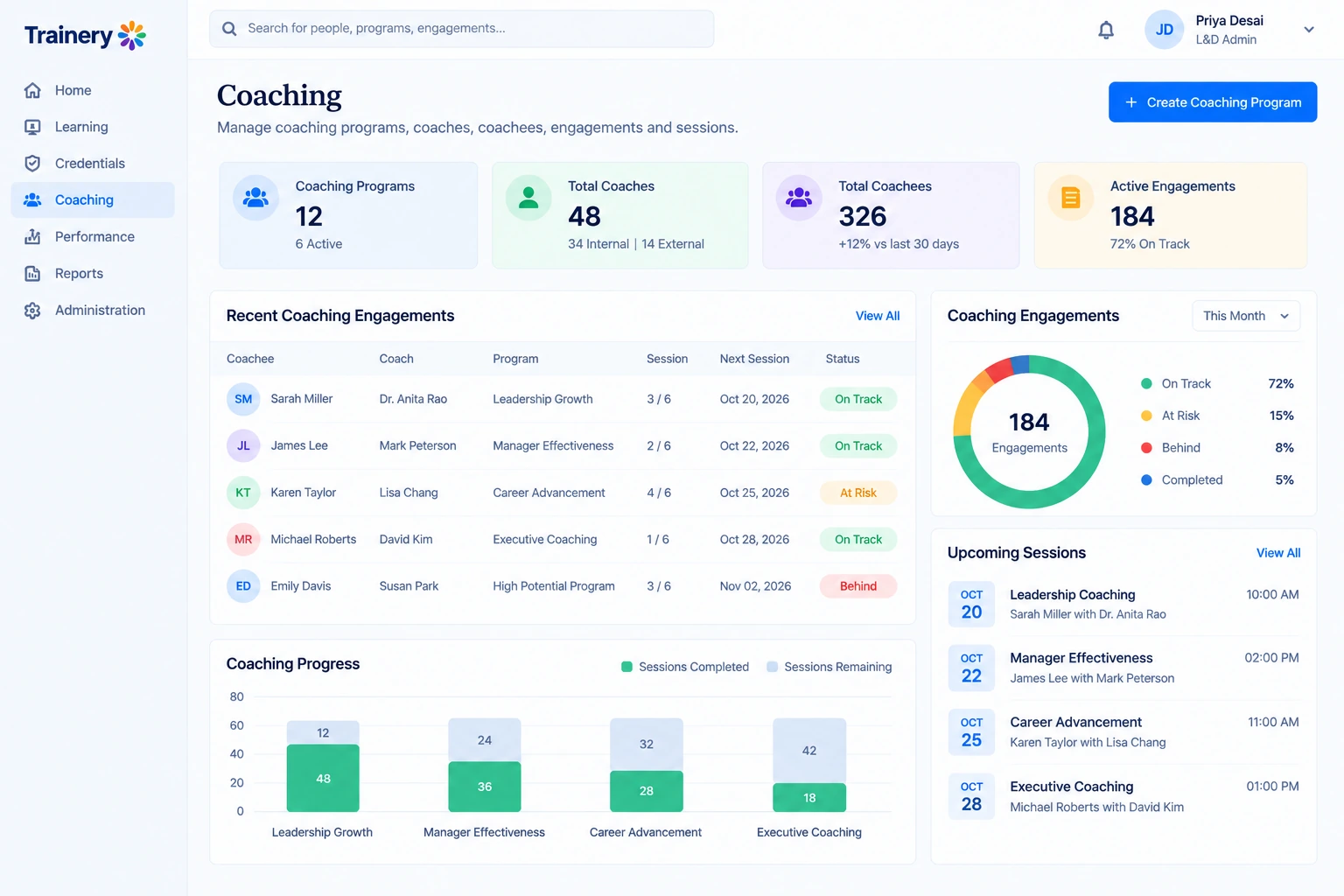
Task: Click the Home sidebar icon
Action: point(32,90)
